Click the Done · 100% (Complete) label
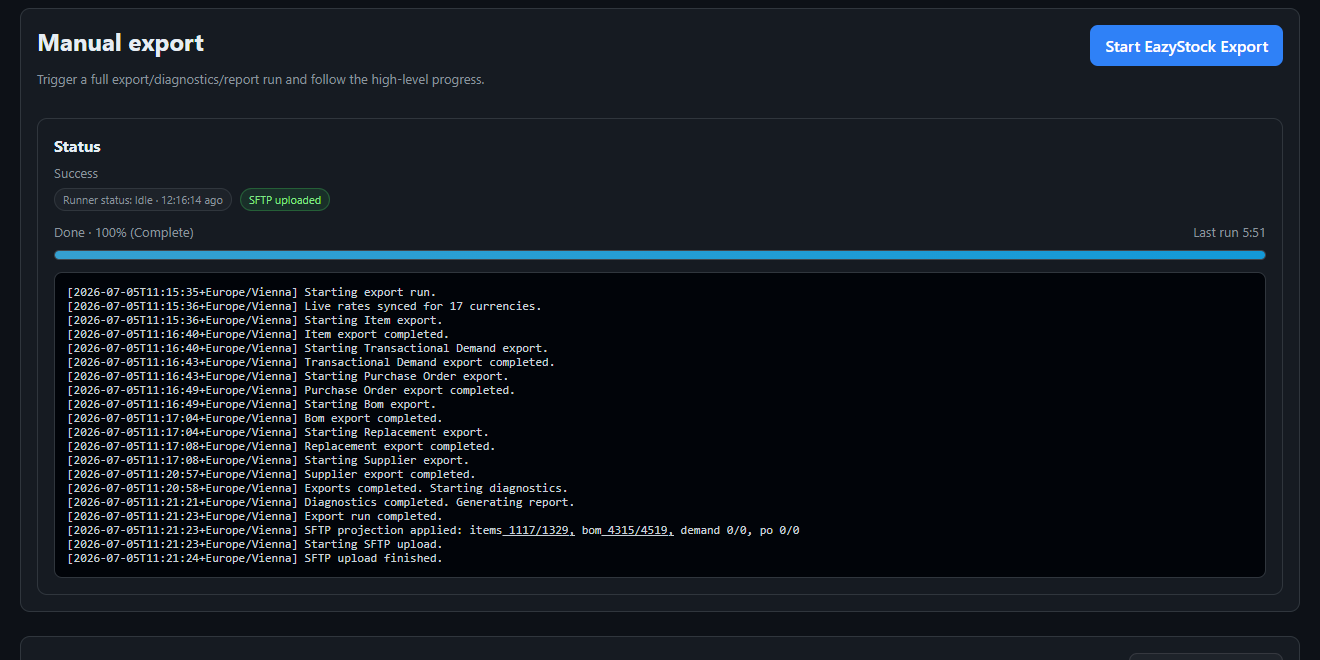Image resolution: width=1320 pixels, height=660 pixels. tap(124, 232)
